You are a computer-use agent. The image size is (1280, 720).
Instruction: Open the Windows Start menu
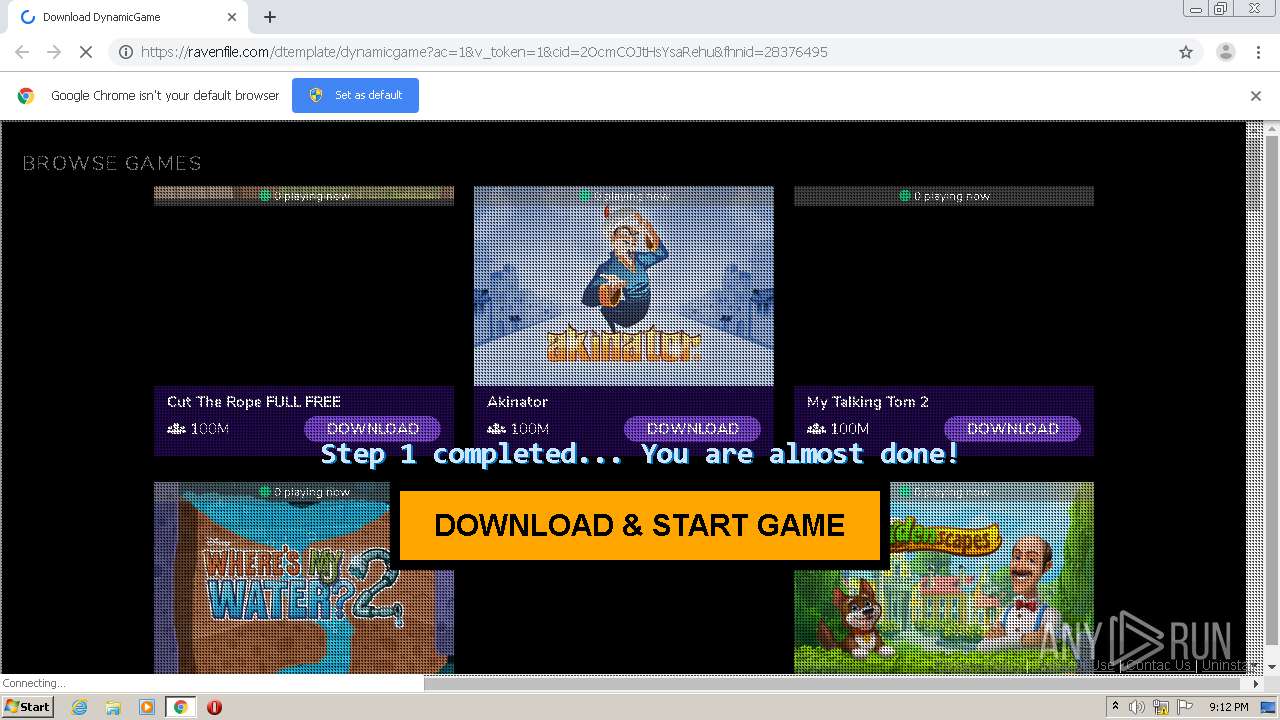tap(27, 707)
